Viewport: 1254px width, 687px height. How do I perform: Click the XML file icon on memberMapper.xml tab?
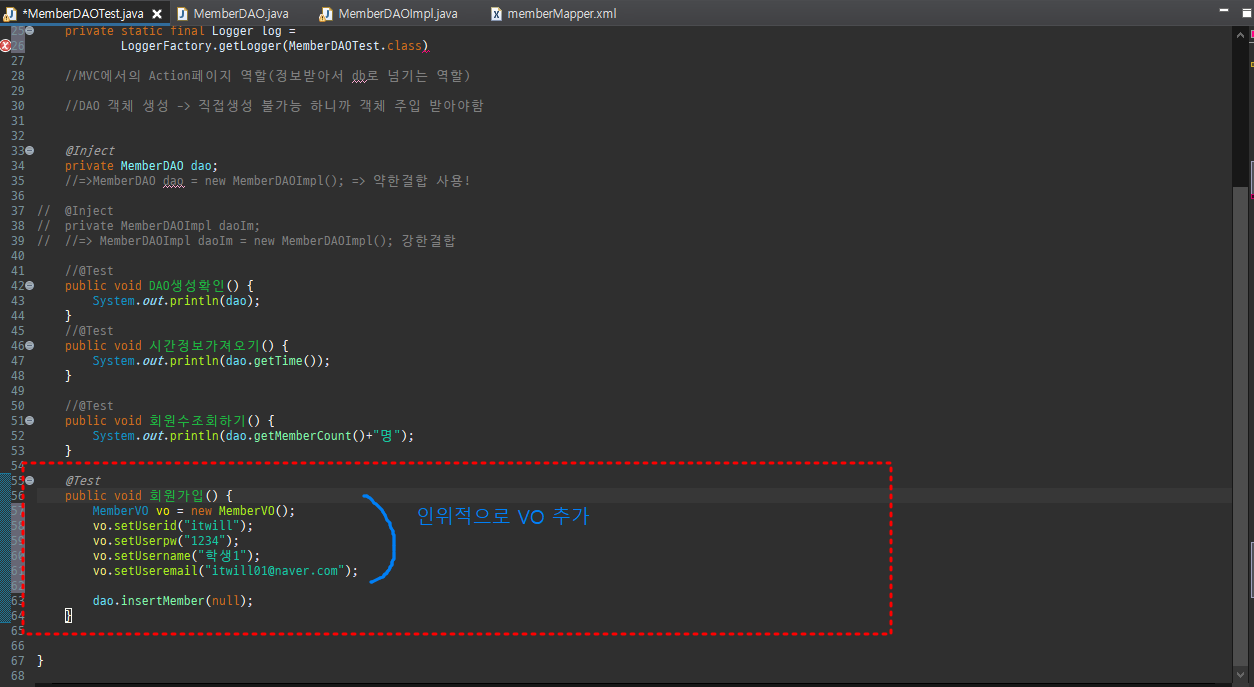click(497, 14)
